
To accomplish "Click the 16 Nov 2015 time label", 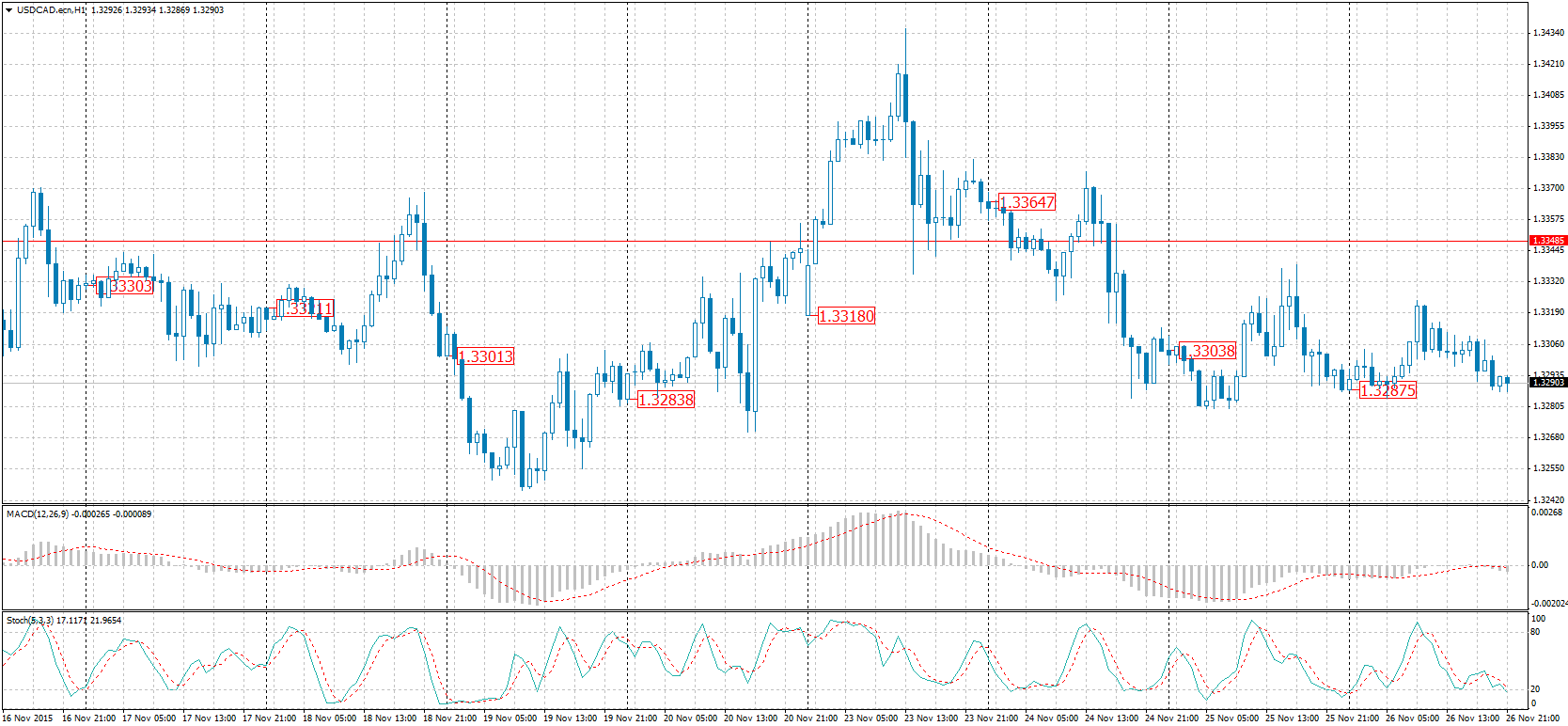I will pyautogui.click(x=28, y=718).
